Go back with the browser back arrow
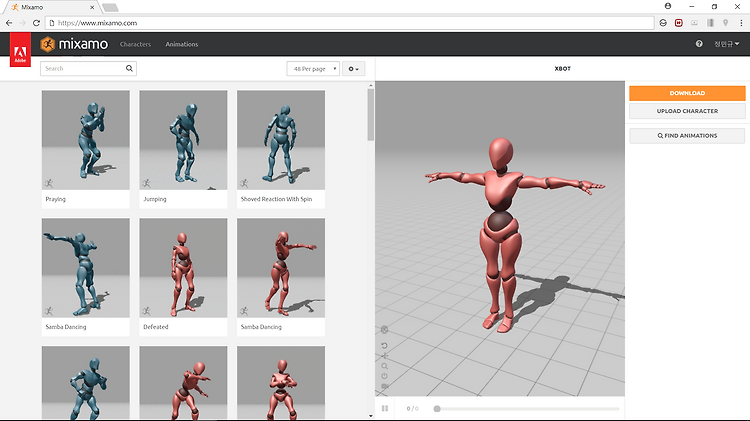The width and height of the screenshot is (750, 421). pos(9,22)
